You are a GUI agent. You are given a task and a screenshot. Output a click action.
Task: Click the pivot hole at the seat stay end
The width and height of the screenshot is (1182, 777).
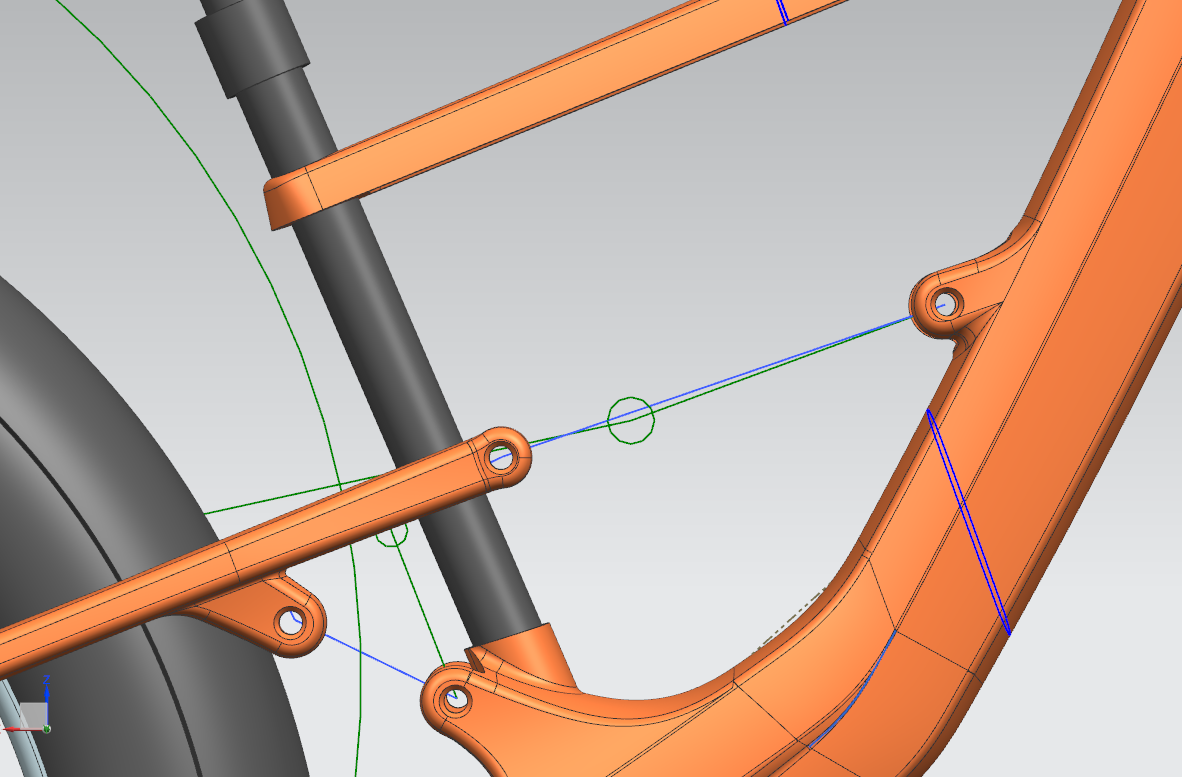pos(501,459)
